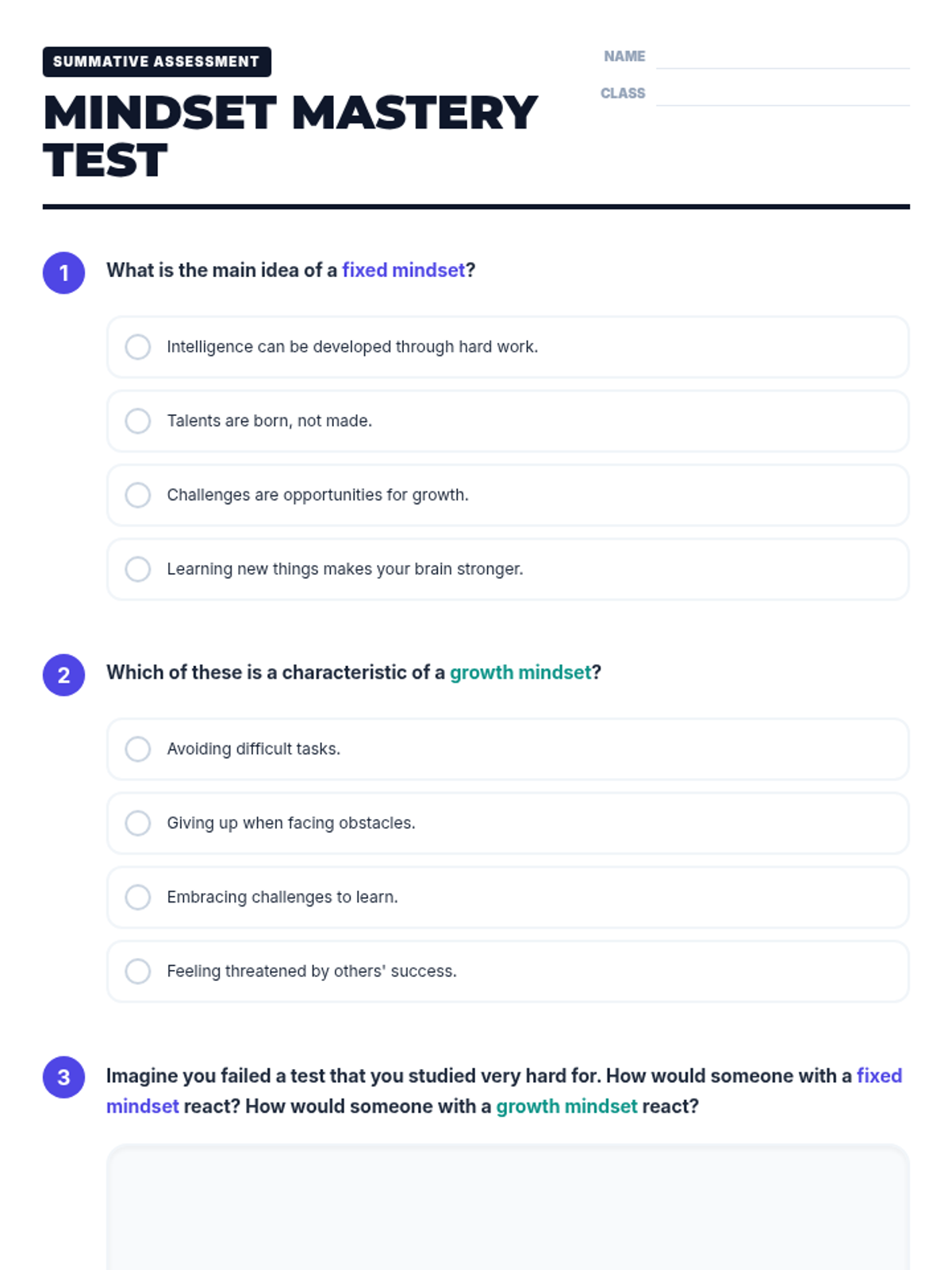This screenshot has height=1270, width=952.
Task: Click the number 1 question badge
Action: (63, 273)
